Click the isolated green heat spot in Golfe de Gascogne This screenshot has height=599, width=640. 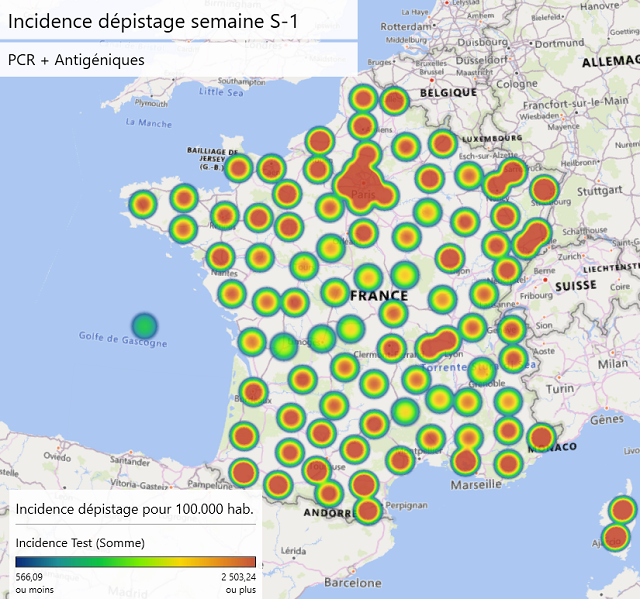(x=145, y=326)
